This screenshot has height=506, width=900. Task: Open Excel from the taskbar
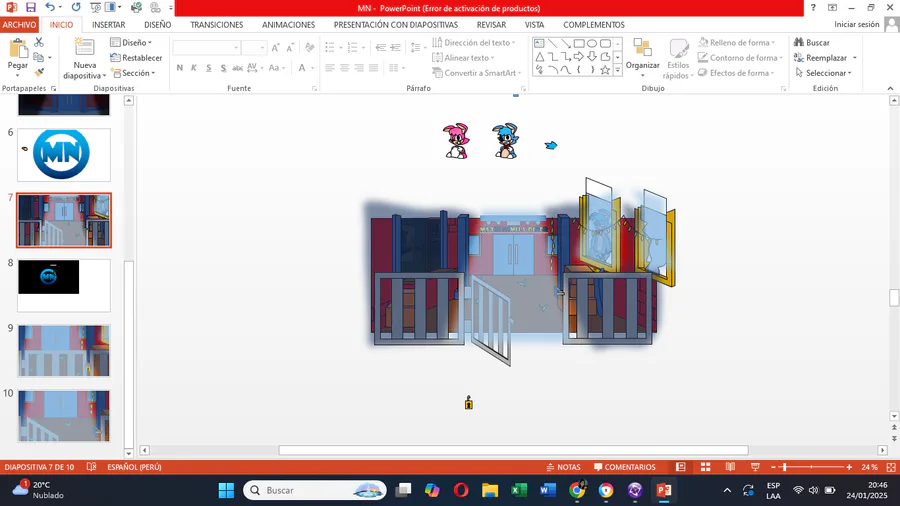pyautogui.click(x=518, y=490)
